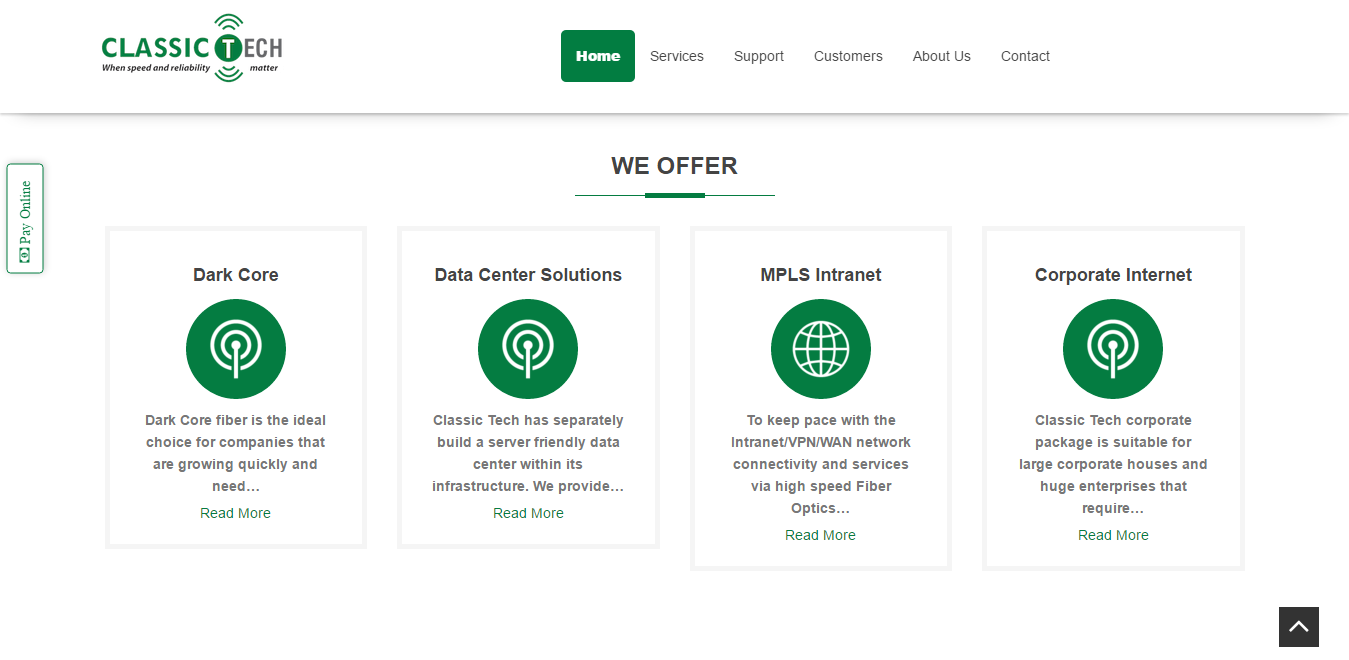The image size is (1349, 660).
Task: Click the Data Center Solutions signal icon
Action: (528, 349)
